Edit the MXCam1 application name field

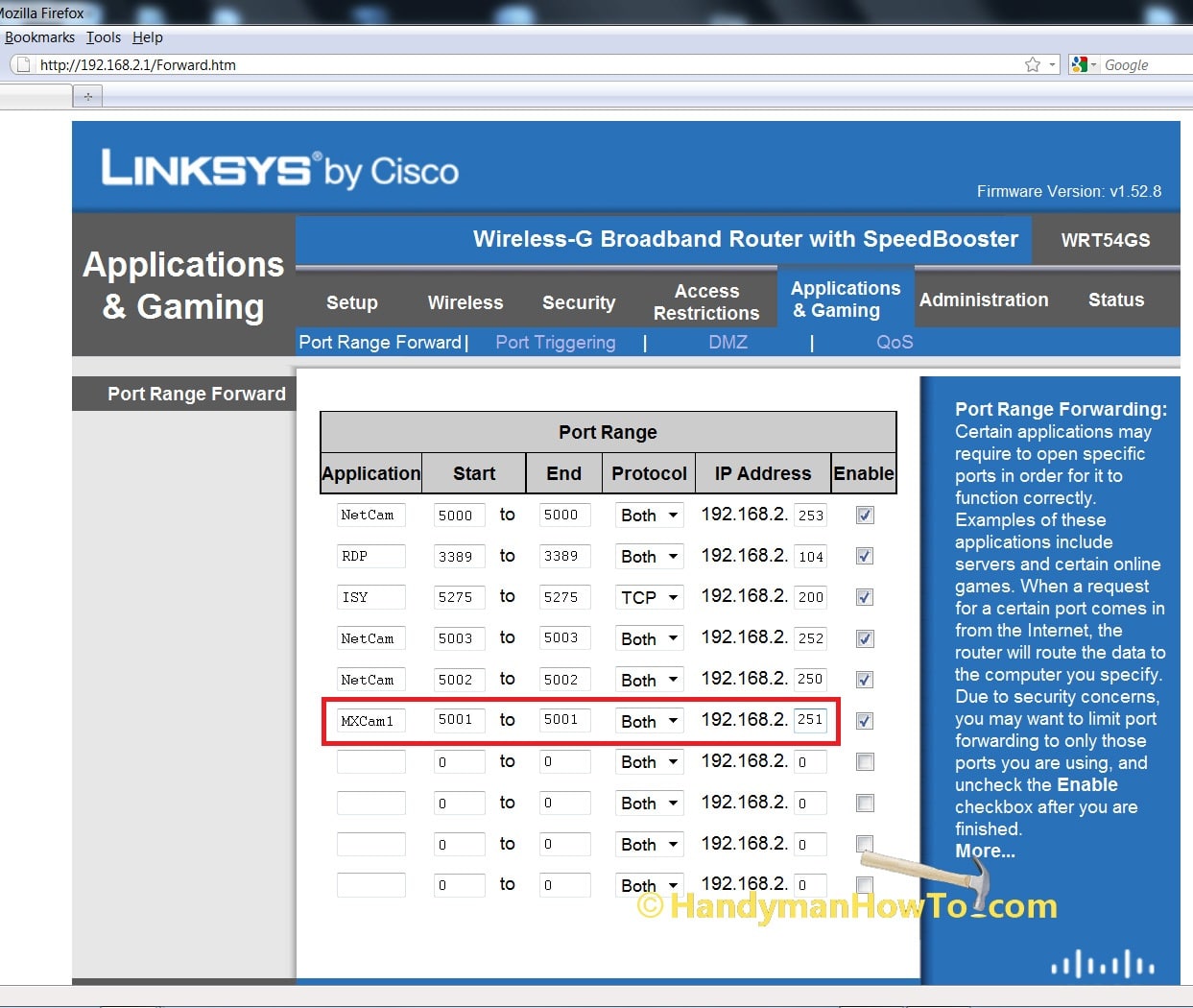coord(371,720)
